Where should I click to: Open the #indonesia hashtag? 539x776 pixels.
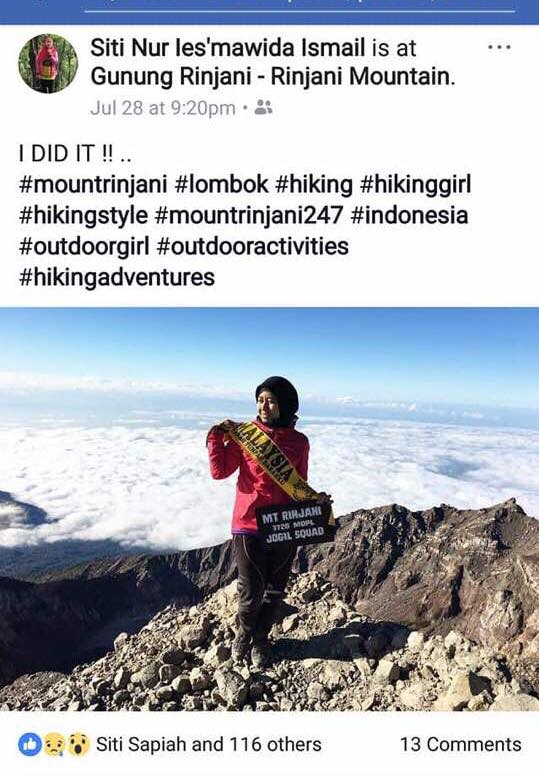click(409, 215)
